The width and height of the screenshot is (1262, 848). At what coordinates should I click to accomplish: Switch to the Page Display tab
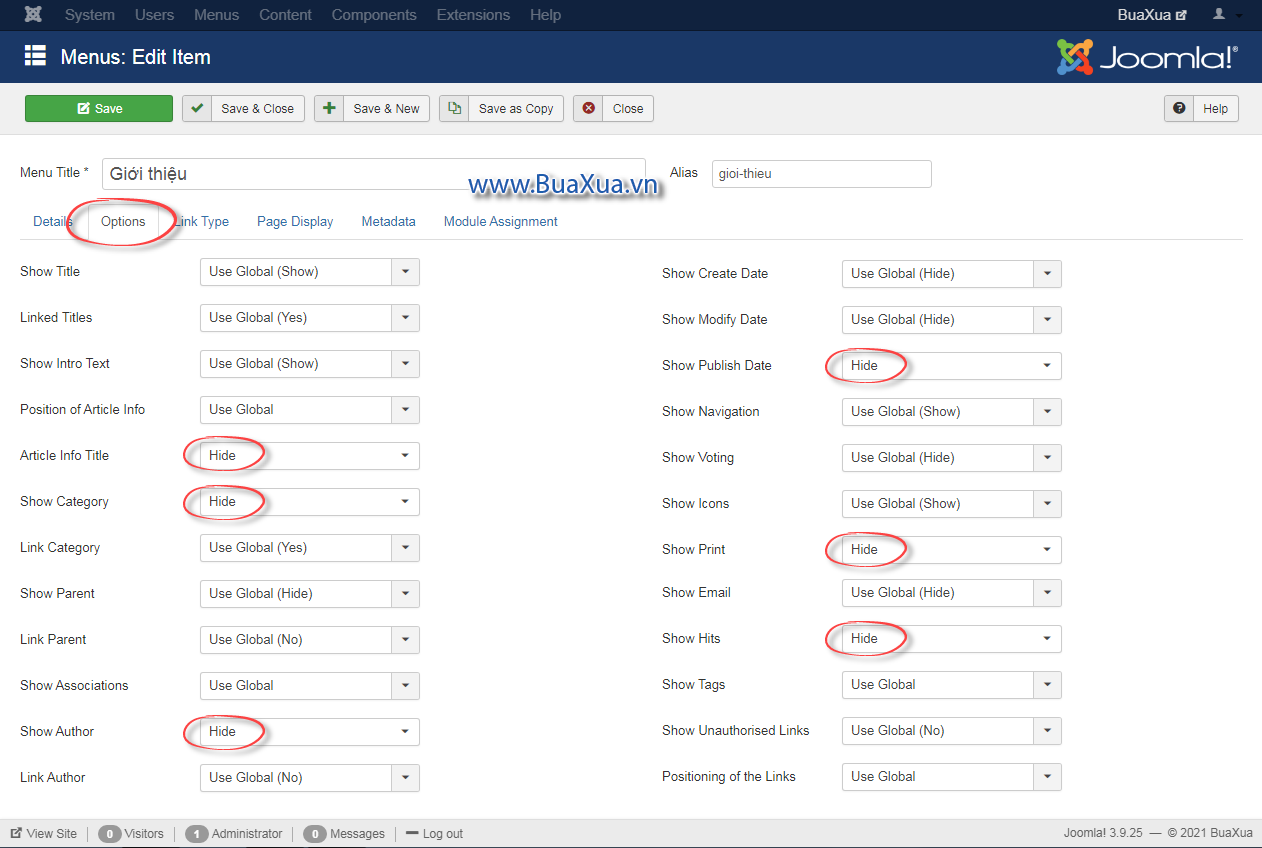295,222
